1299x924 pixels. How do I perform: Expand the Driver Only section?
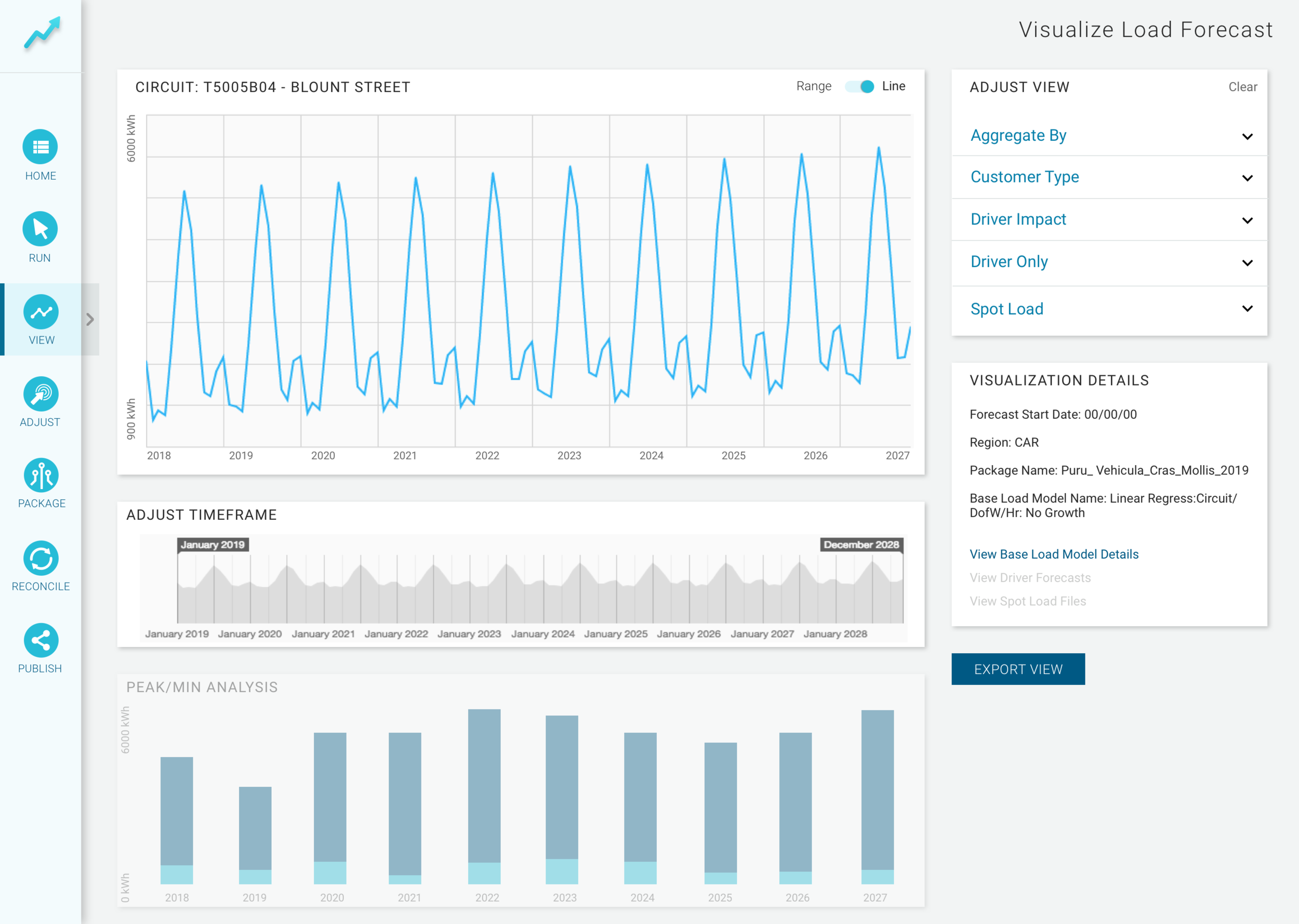click(1109, 262)
